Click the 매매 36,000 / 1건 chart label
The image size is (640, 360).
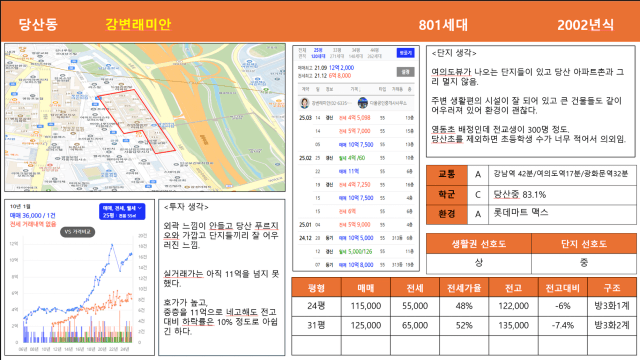pyautogui.click(x=33, y=216)
